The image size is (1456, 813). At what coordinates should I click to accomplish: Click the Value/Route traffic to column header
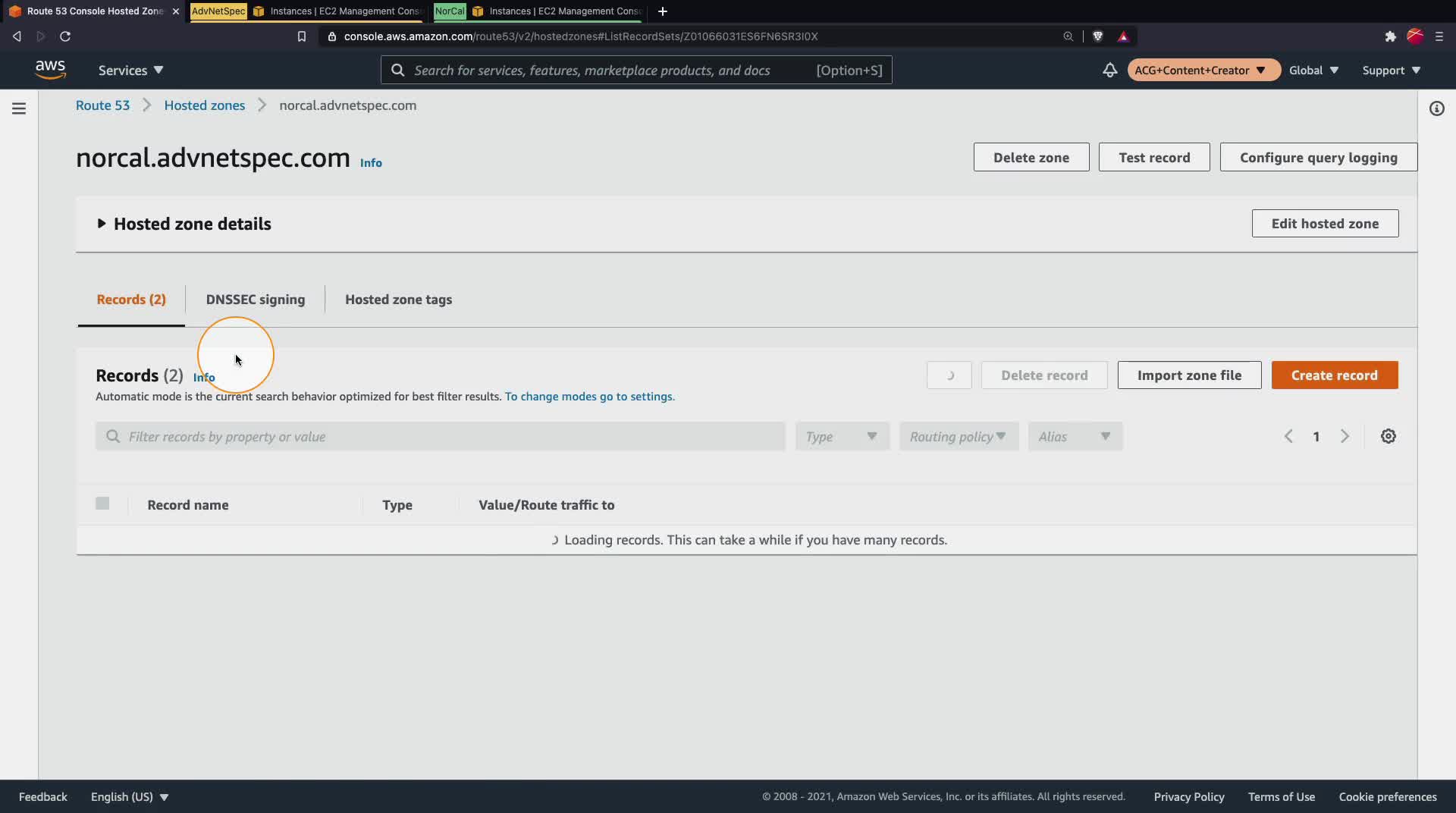(547, 505)
